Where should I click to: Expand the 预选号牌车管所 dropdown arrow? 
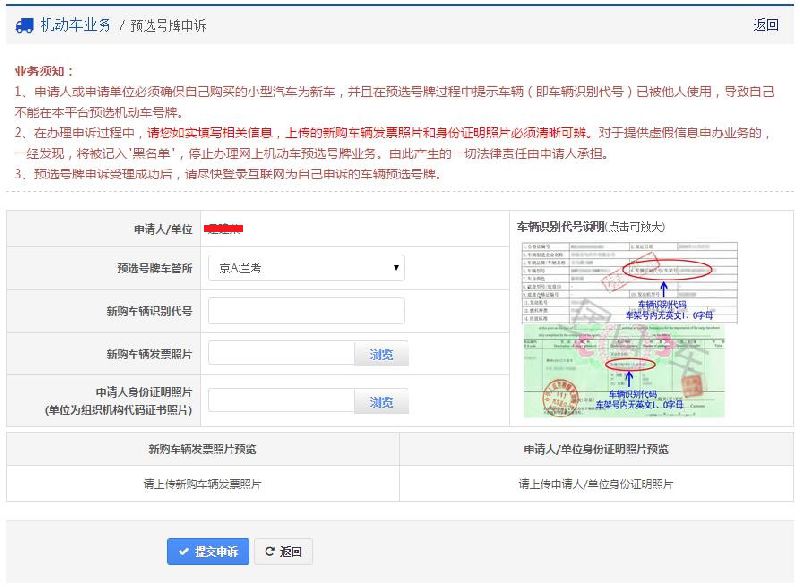click(x=397, y=268)
